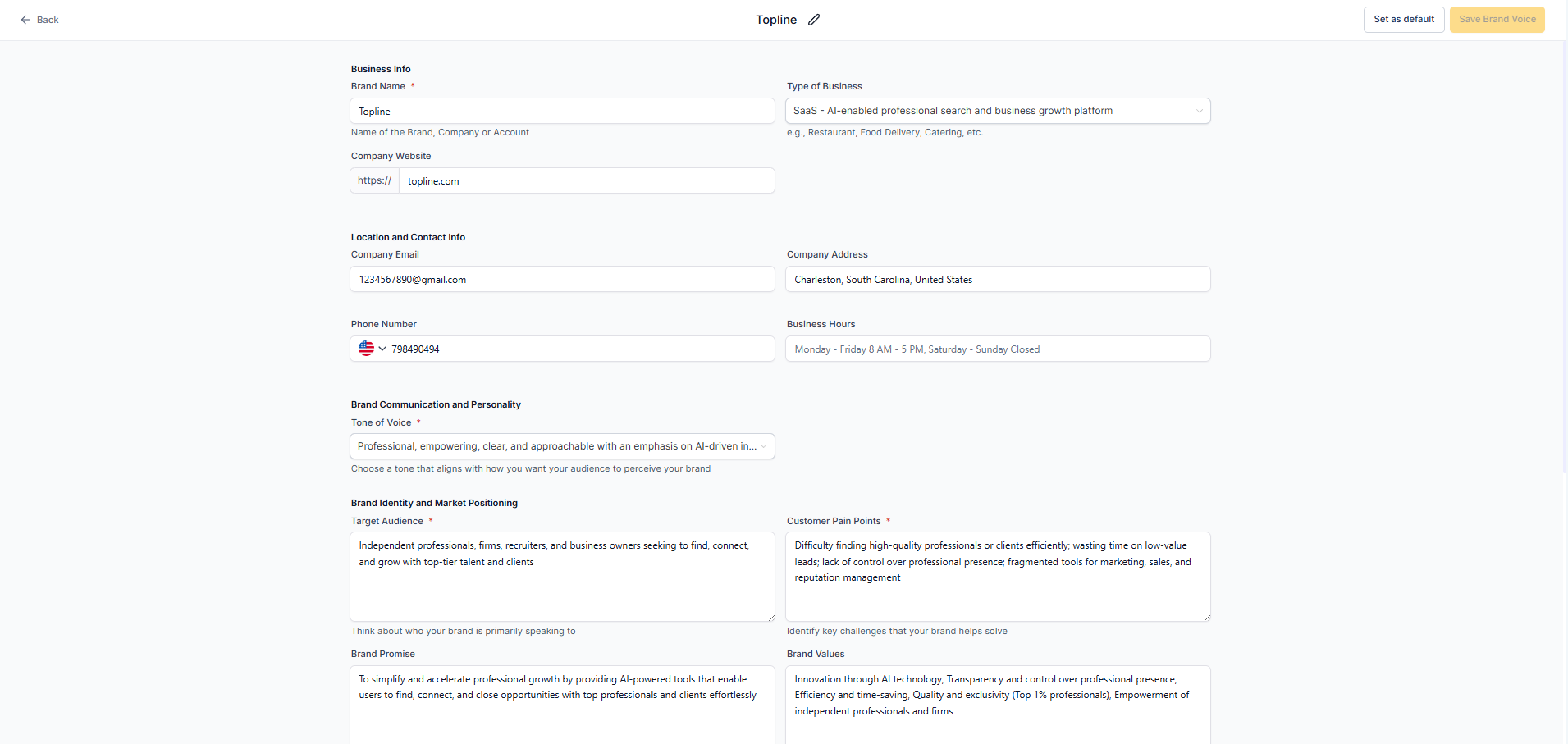This screenshot has width=1568, height=744.
Task: Click the Phone Number label
Action: [384, 324]
